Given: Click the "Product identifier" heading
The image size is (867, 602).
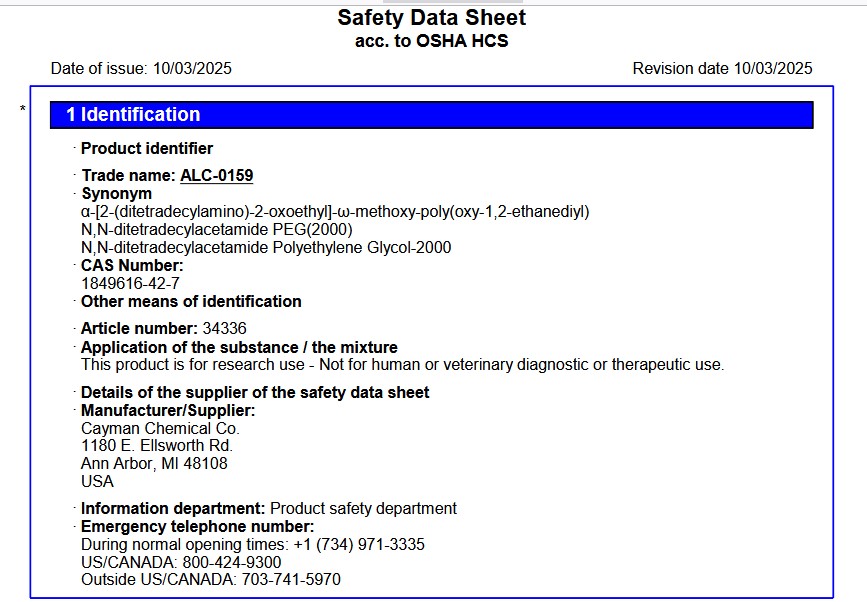Looking at the screenshot, I should (x=147, y=149).
